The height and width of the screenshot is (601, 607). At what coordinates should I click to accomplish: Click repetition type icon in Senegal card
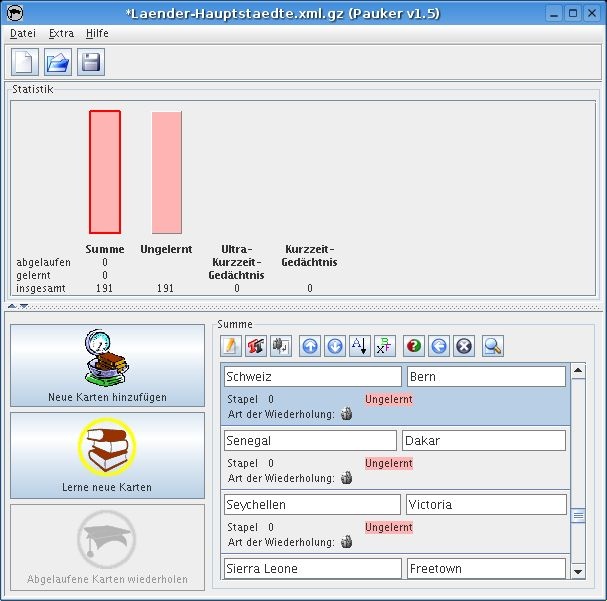coord(346,478)
